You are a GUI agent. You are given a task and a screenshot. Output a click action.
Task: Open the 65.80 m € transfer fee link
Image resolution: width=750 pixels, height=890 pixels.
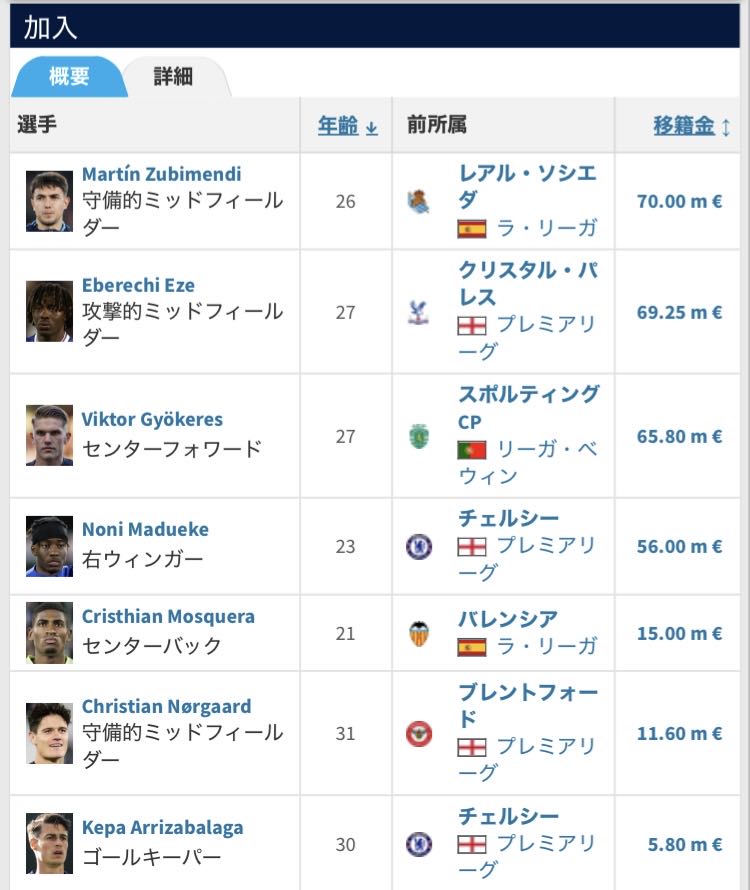pos(679,436)
